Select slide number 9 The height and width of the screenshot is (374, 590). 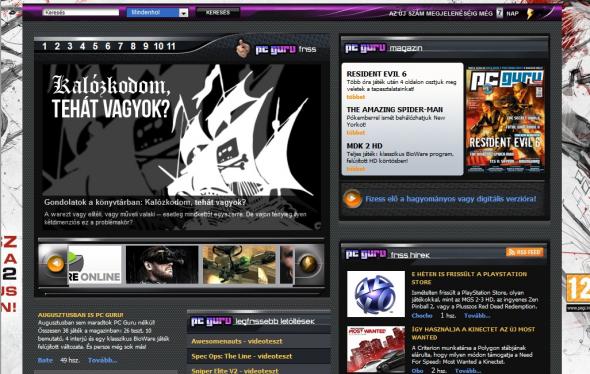pos(146,46)
